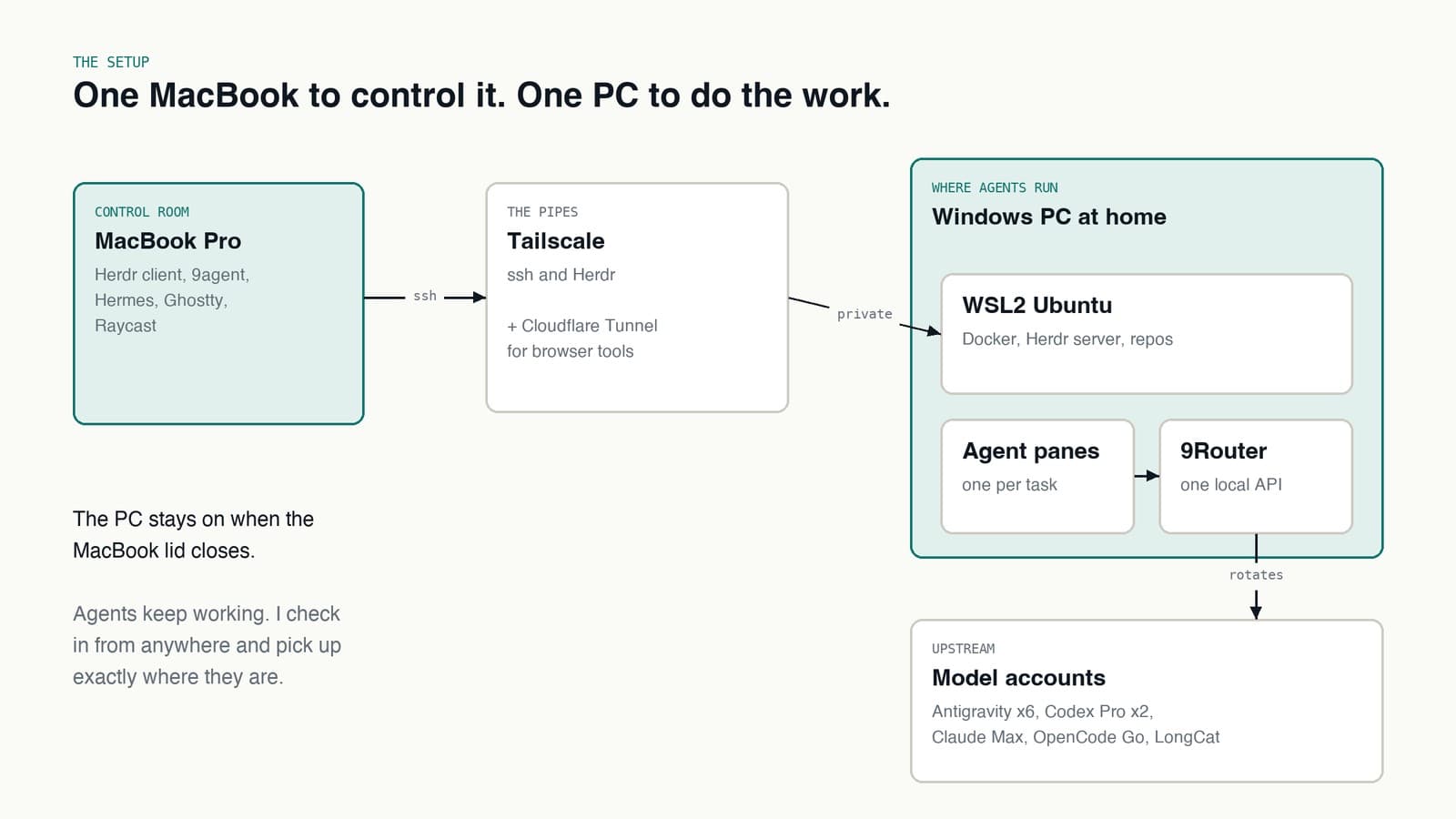
Task: Click the 'ssh and Herdr' text
Action: (x=561, y=275)
